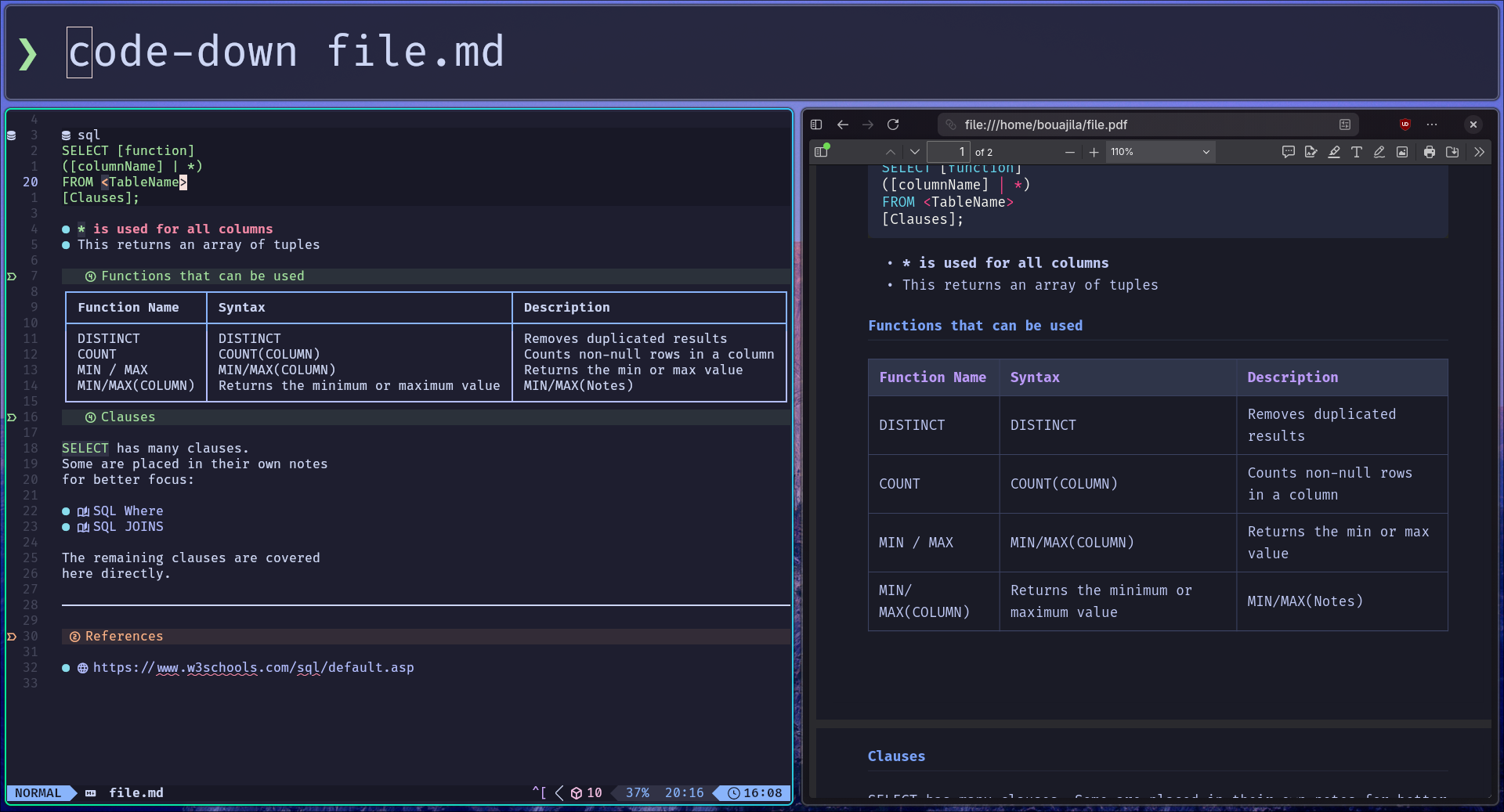Select the PDF draw tool

1379,152
